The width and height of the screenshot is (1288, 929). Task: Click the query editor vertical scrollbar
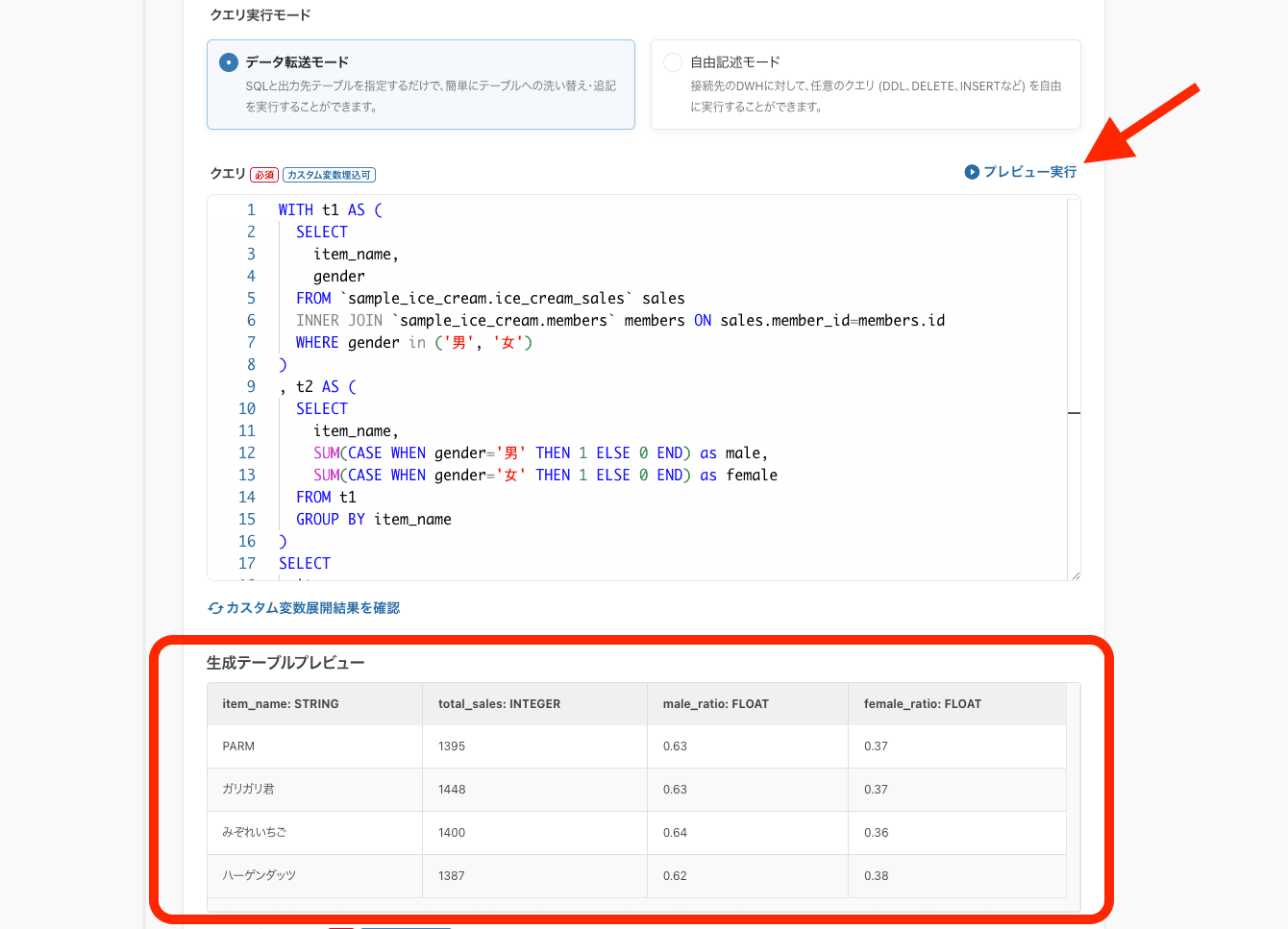coord(1074,413)
